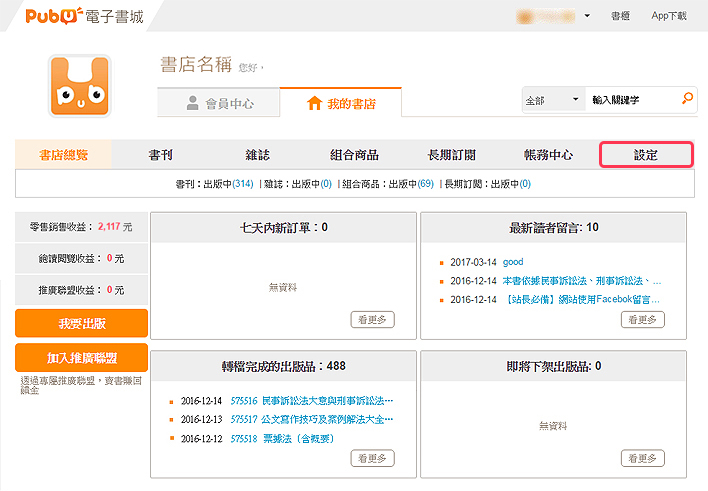Go to the 長期訂閱 tab
Screen dimensions: 708x491
(x=452, y=155)
